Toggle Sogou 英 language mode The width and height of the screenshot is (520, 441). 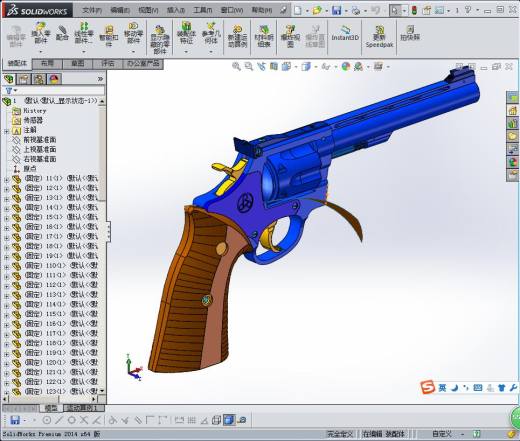[x=442, y=388]
